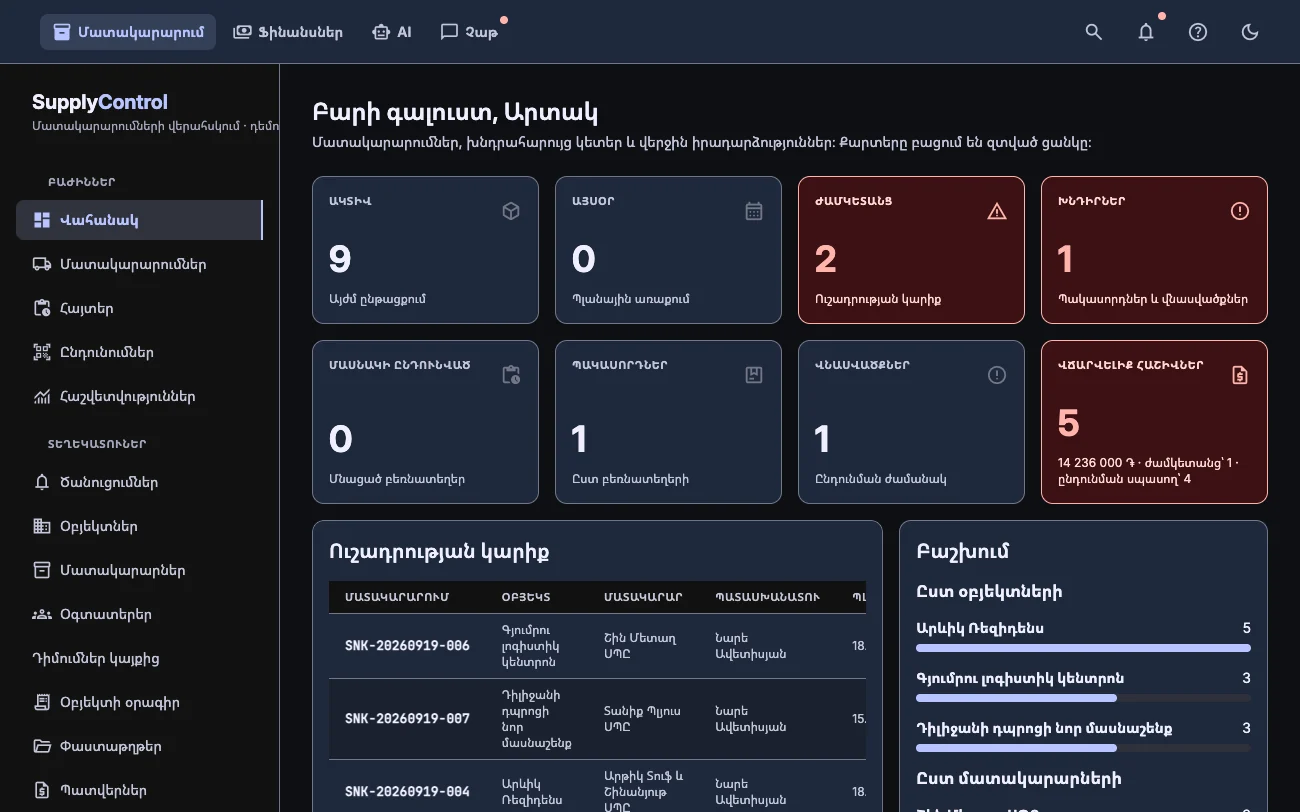Click shipment SNK-20260919-004 in table

coord(407,792)
